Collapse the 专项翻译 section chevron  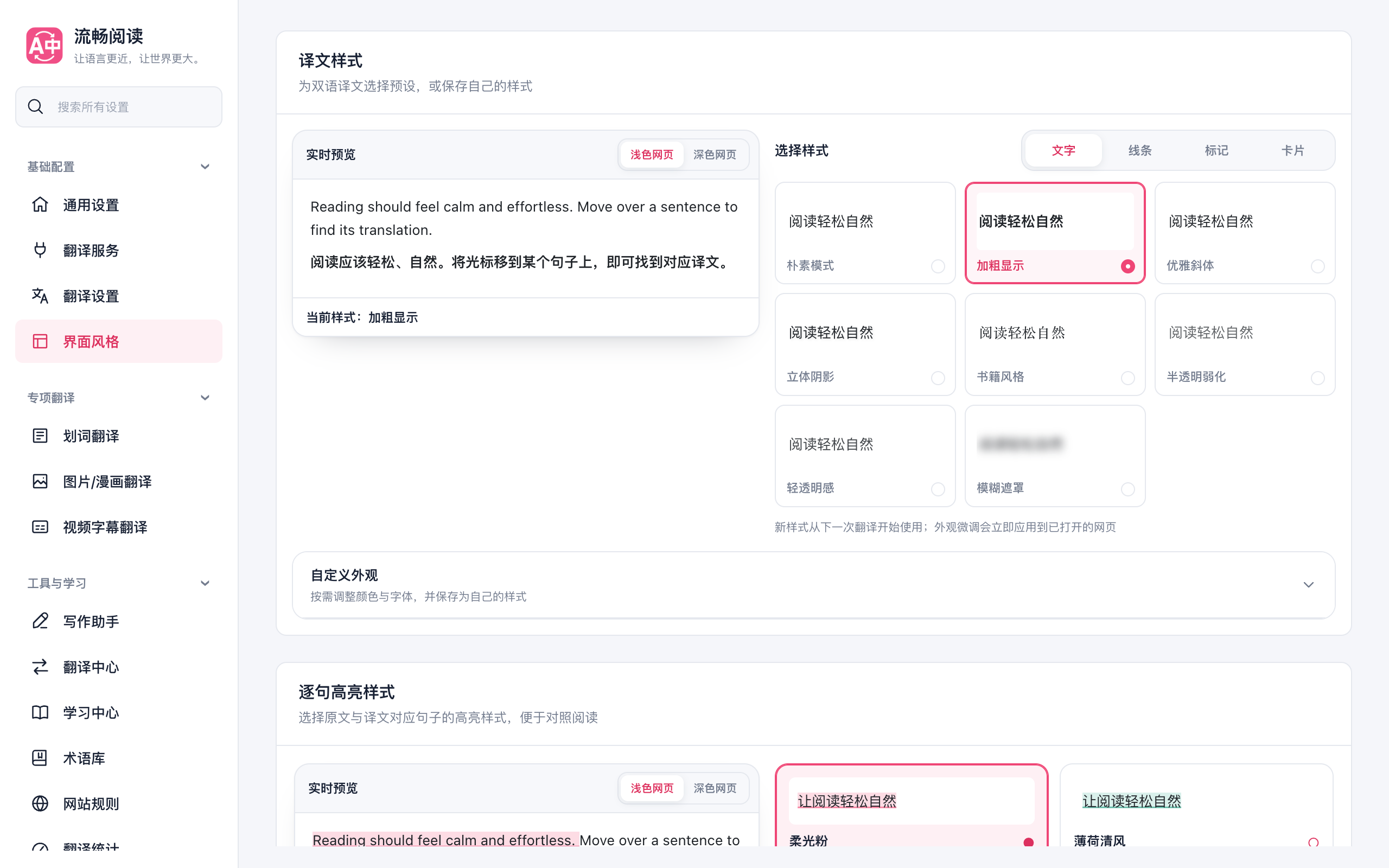pos(205,398)
